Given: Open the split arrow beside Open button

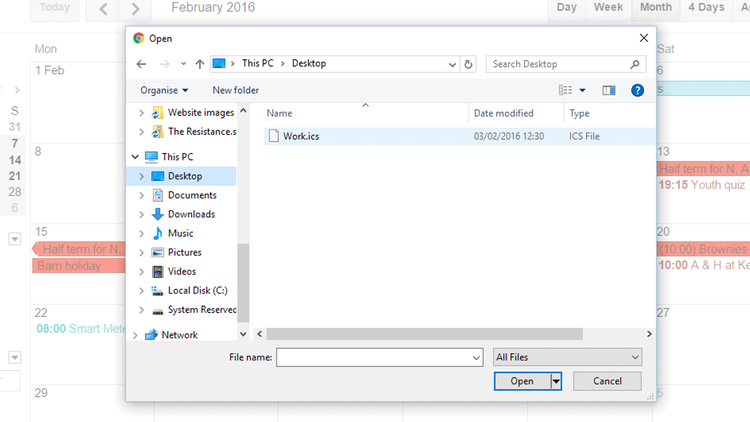Looking at the screenshot, I should [557, 381].
